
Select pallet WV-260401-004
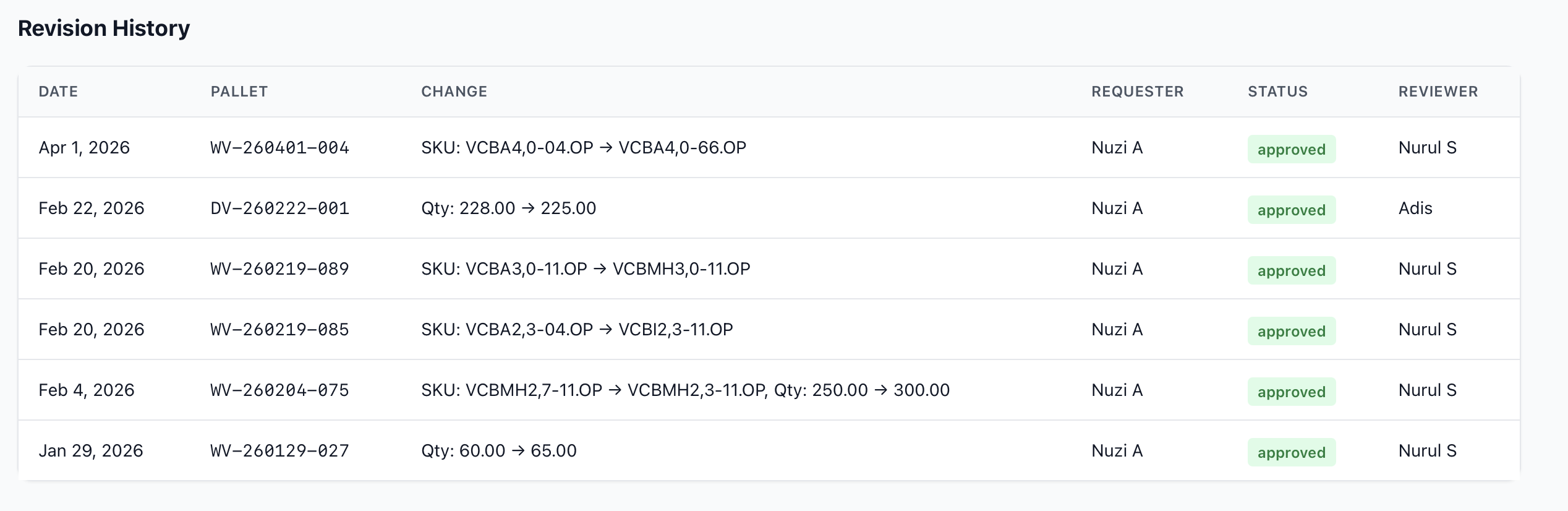(x=279, y=148)
